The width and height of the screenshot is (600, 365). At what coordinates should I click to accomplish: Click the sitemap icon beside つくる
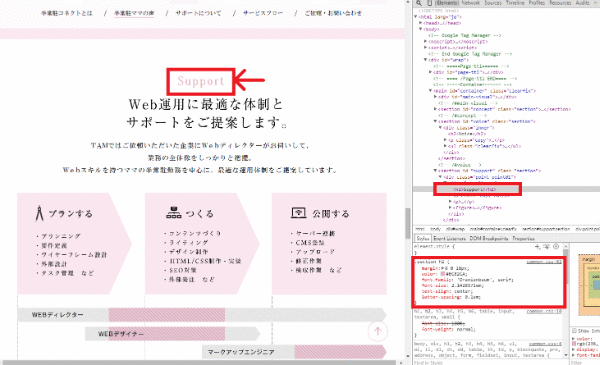tap(174, 212)
